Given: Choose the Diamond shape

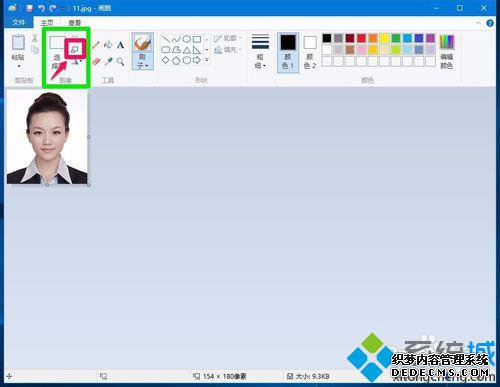Looking at the screenshot, I should (x=166, y=60).
